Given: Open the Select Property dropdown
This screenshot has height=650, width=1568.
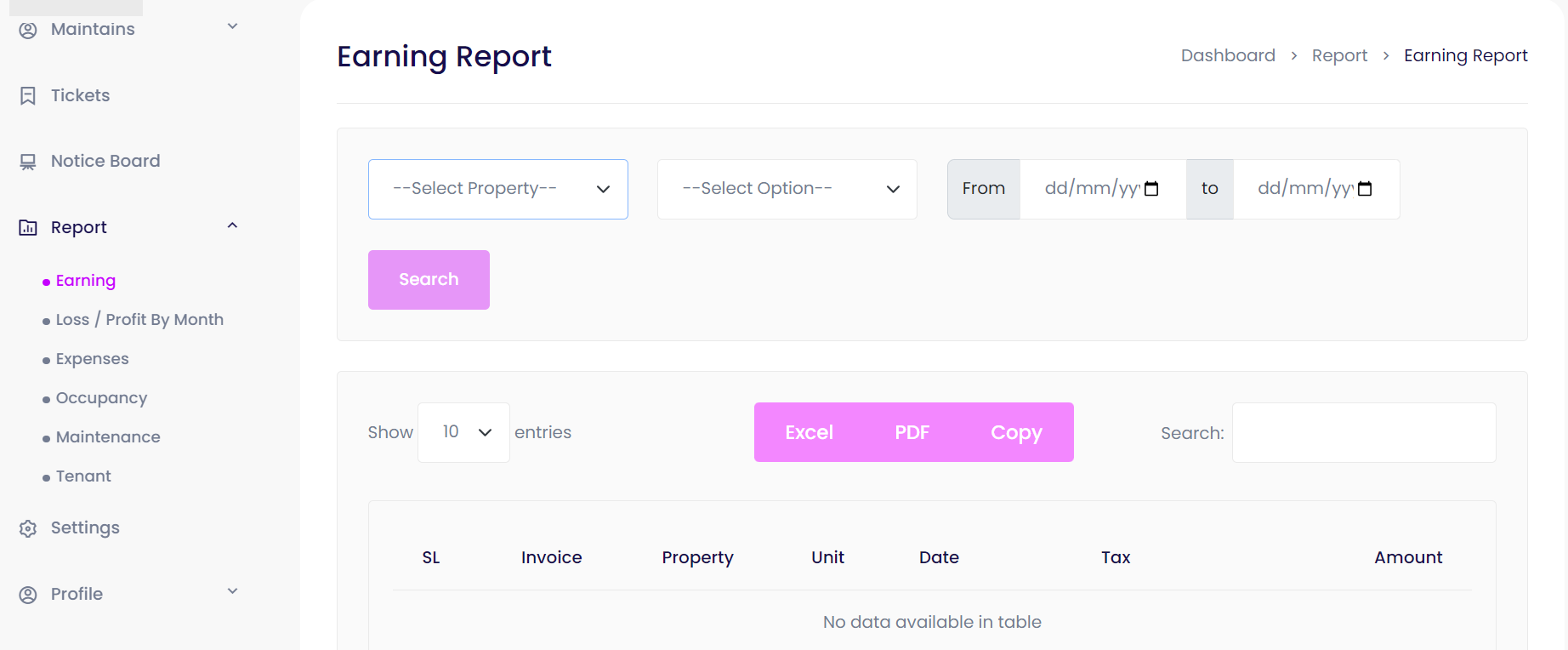Looking at the screenshot, I should pyautogui.click(x=497, y=189).
